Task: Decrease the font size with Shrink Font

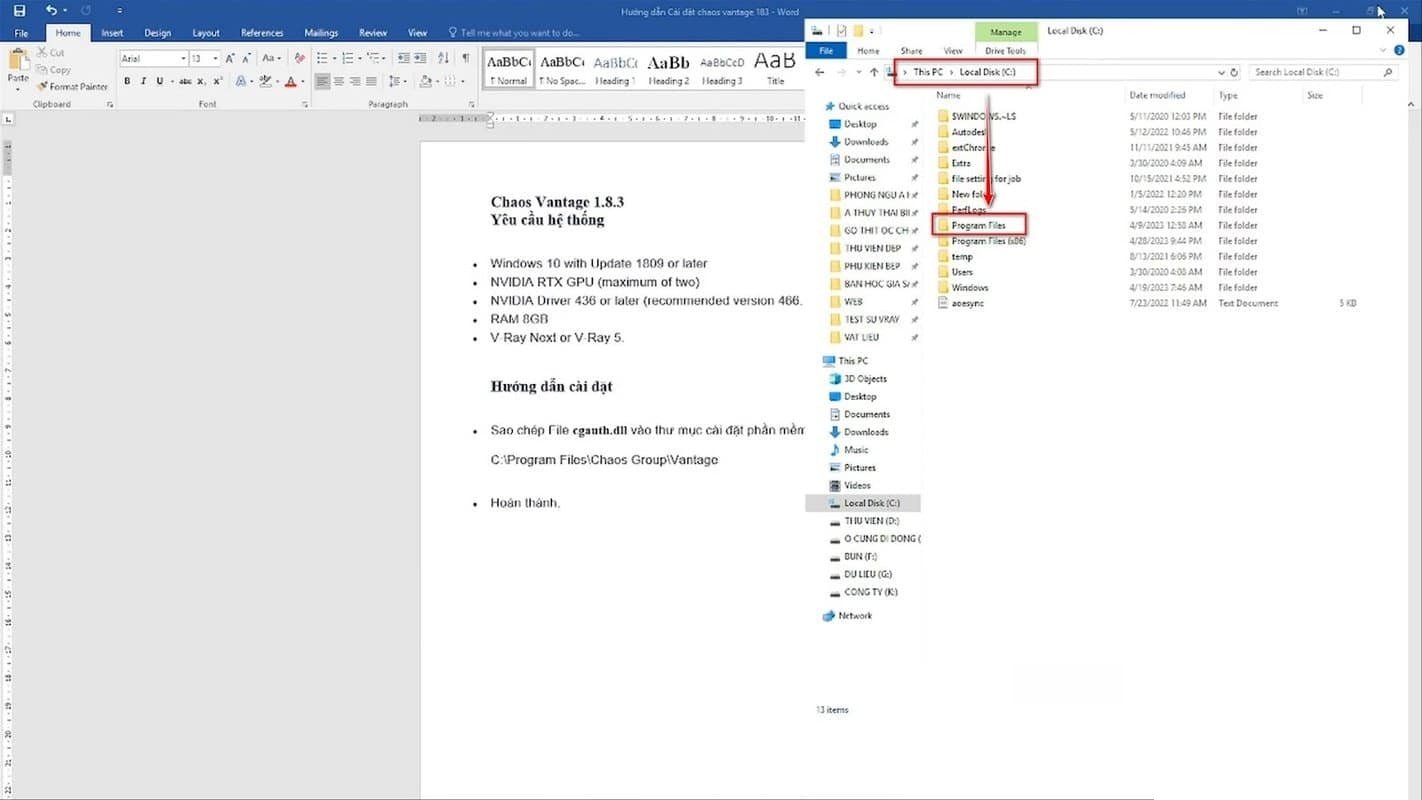Action: [246, 59]
